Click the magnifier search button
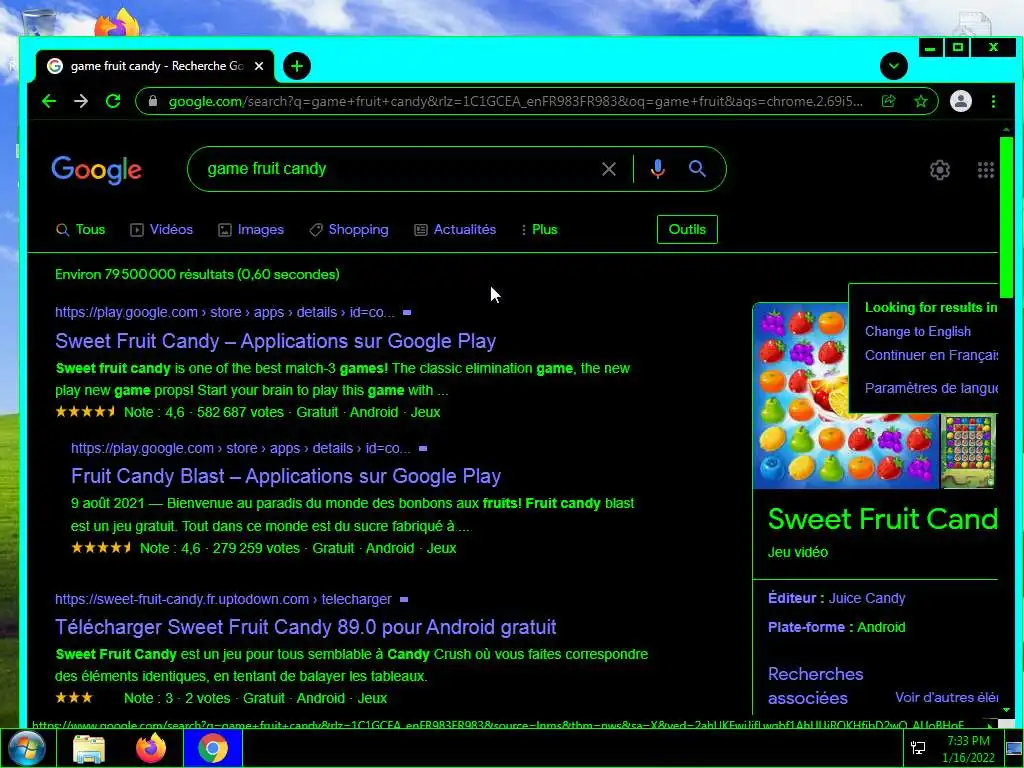The image size is (1024, 768). click(x=697, y=169)
